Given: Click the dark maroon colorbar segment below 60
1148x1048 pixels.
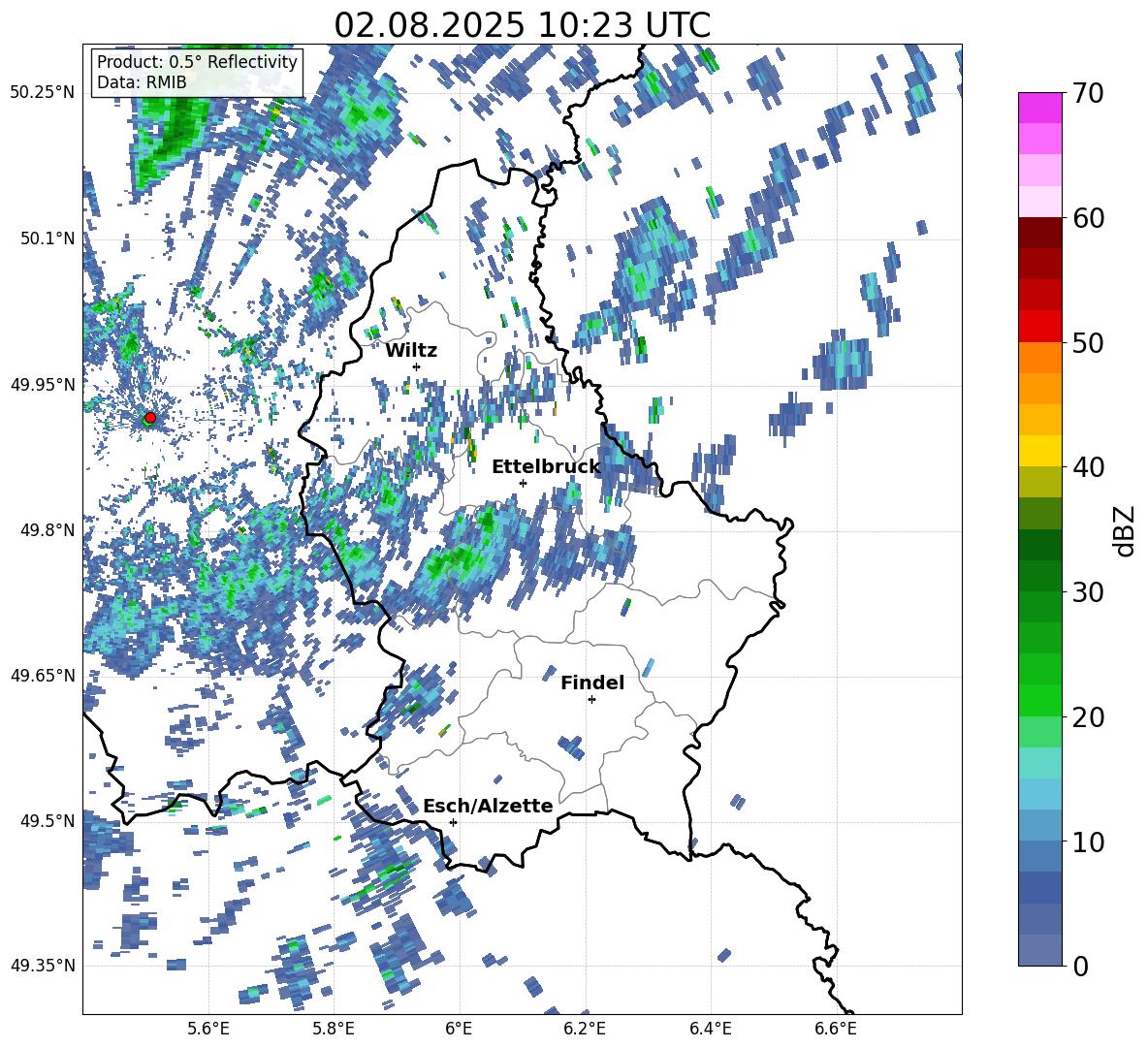Looking at the screenshot, I should (1039, 234).
